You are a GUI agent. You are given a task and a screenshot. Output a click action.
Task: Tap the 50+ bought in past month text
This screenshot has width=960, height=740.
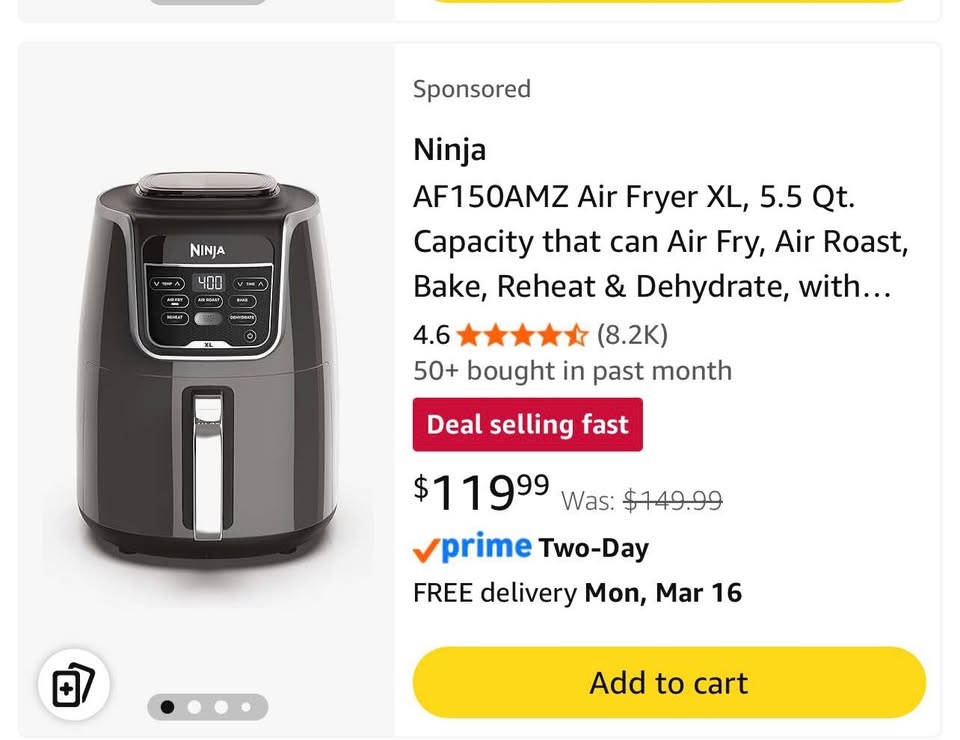point(572,371)
